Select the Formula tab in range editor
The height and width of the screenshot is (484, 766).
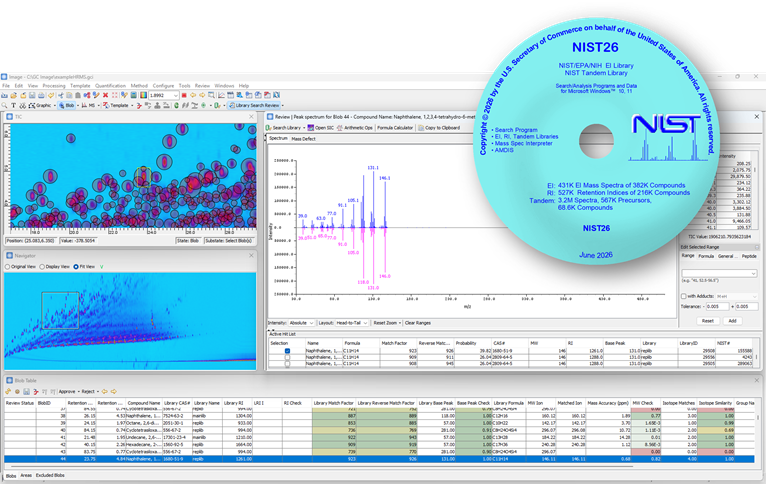(705, 256)
